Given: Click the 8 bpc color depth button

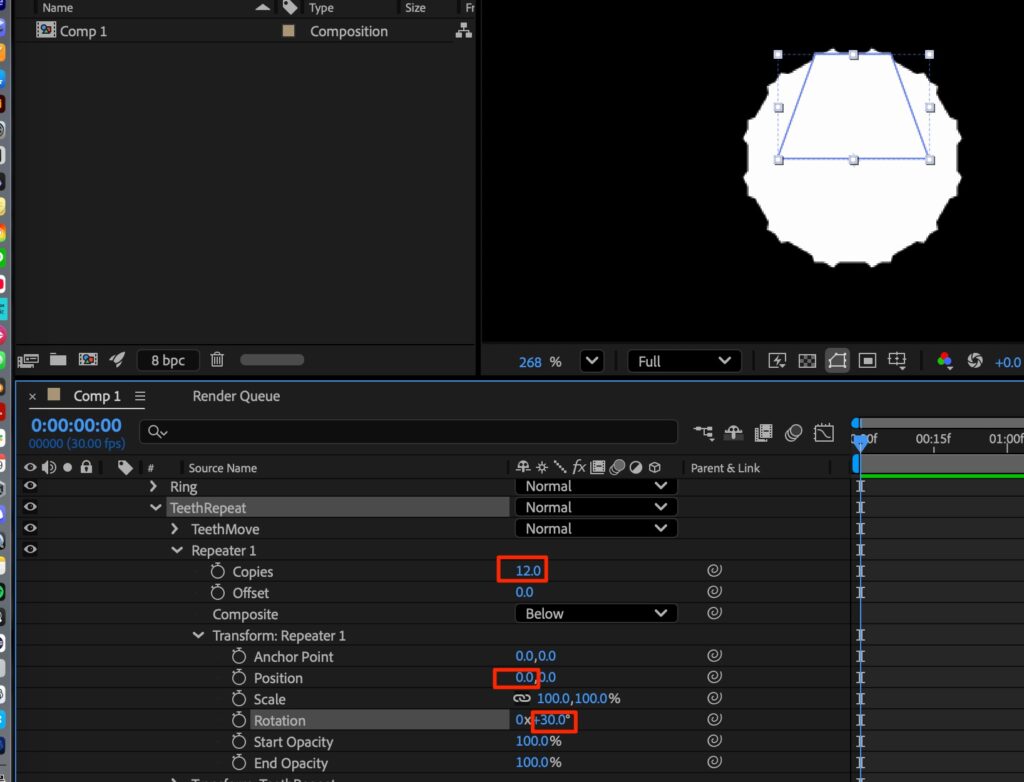Looking at the screenshot, I should (x=167, y=360).
